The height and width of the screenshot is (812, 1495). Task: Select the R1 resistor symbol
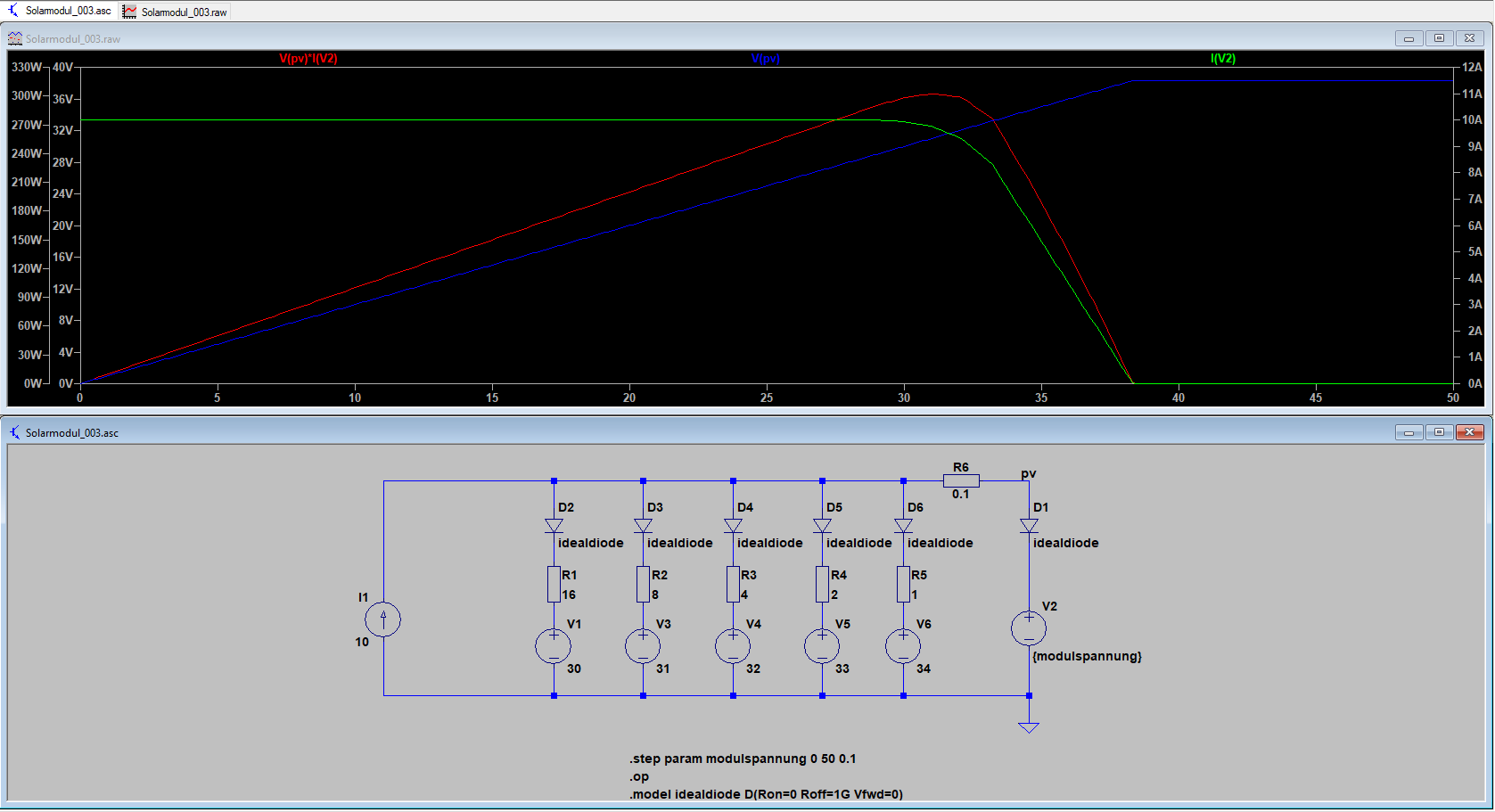click(554, 584)
